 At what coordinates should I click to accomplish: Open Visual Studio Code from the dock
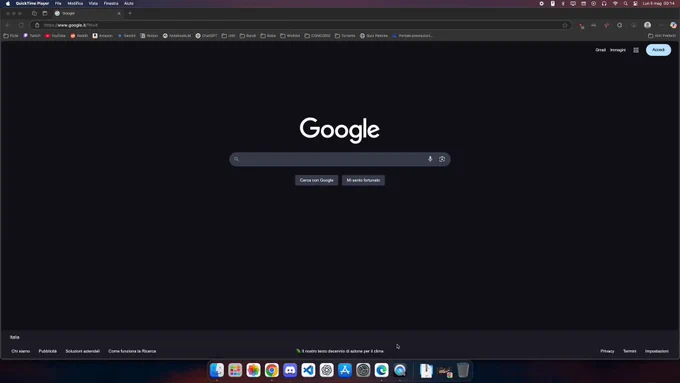308,370
